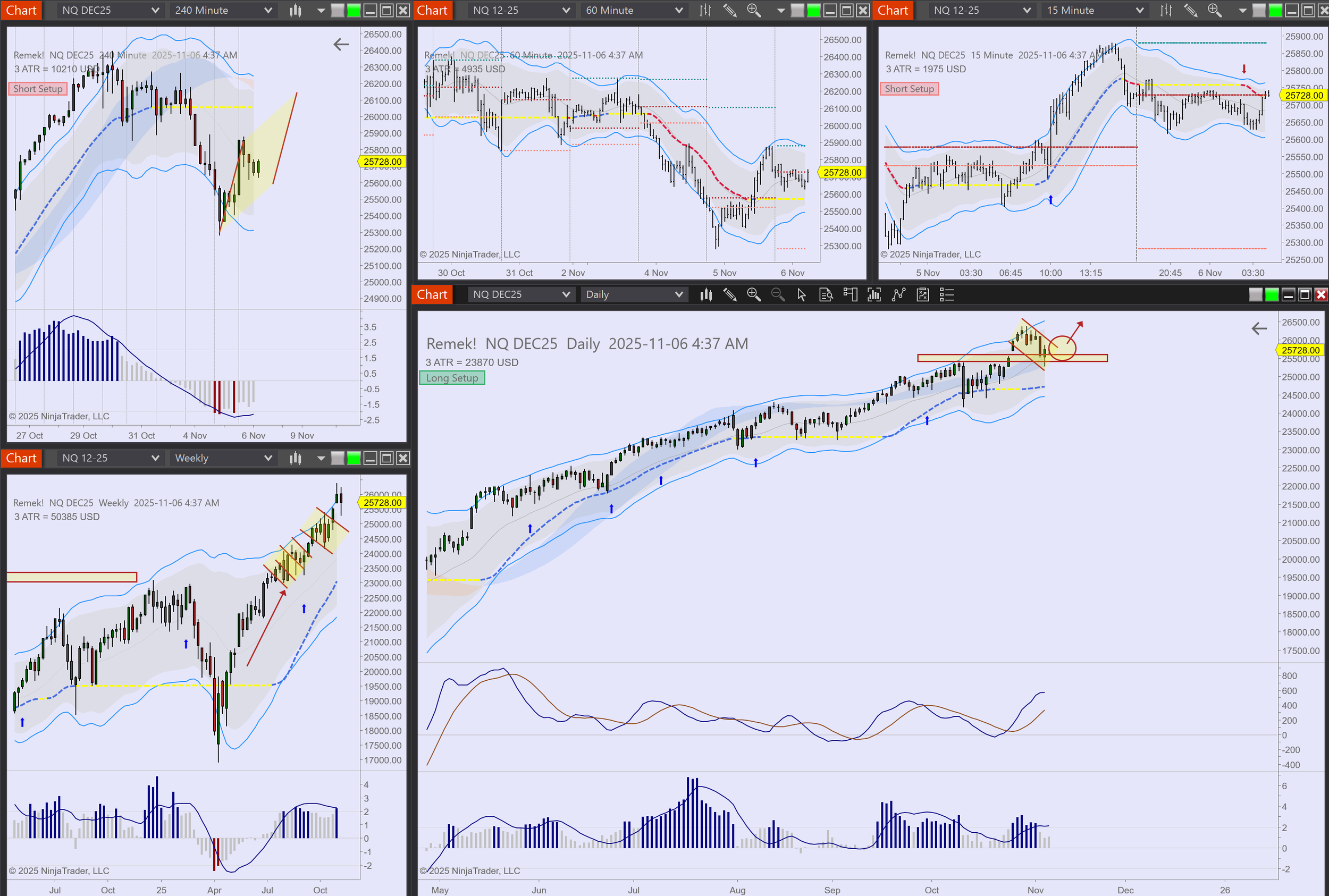
Task: Open Weekly interval dropdown
Action: click(x=267, y=458)
